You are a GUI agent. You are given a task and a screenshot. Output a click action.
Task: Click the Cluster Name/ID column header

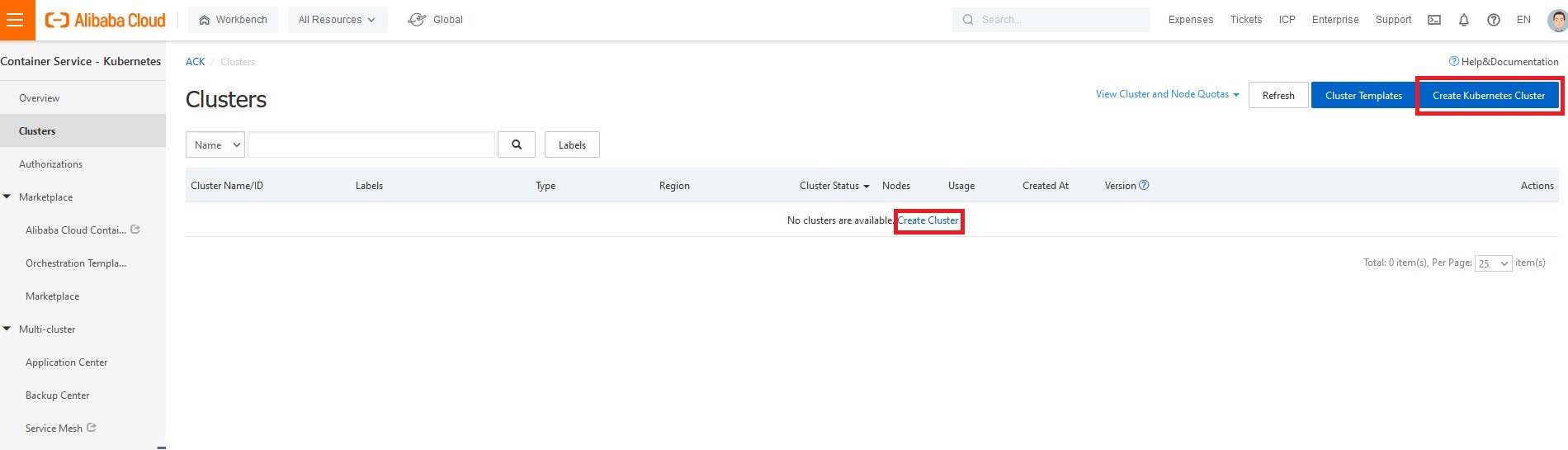pyautogui.click(x=227, y=186)
